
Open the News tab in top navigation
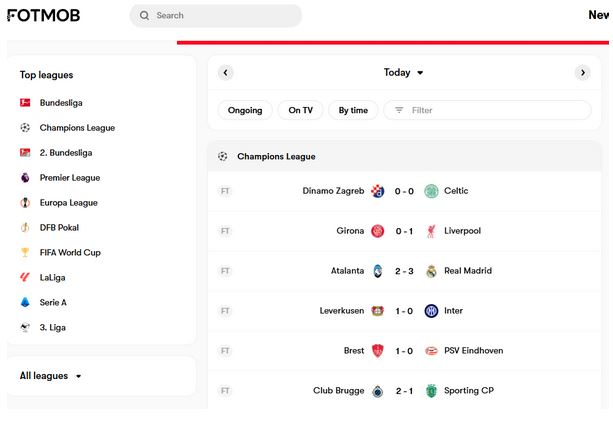(x=599, y=15)
